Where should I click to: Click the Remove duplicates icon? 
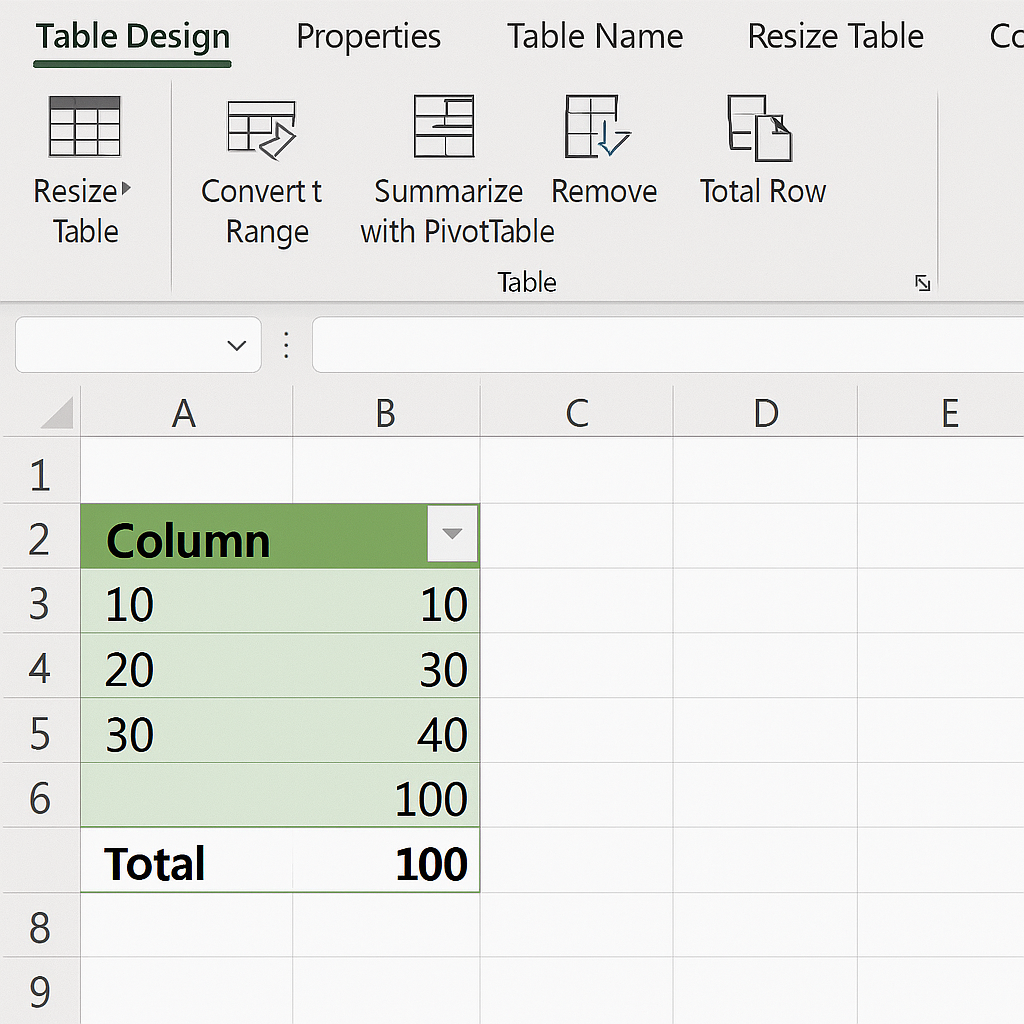[598, 127]
